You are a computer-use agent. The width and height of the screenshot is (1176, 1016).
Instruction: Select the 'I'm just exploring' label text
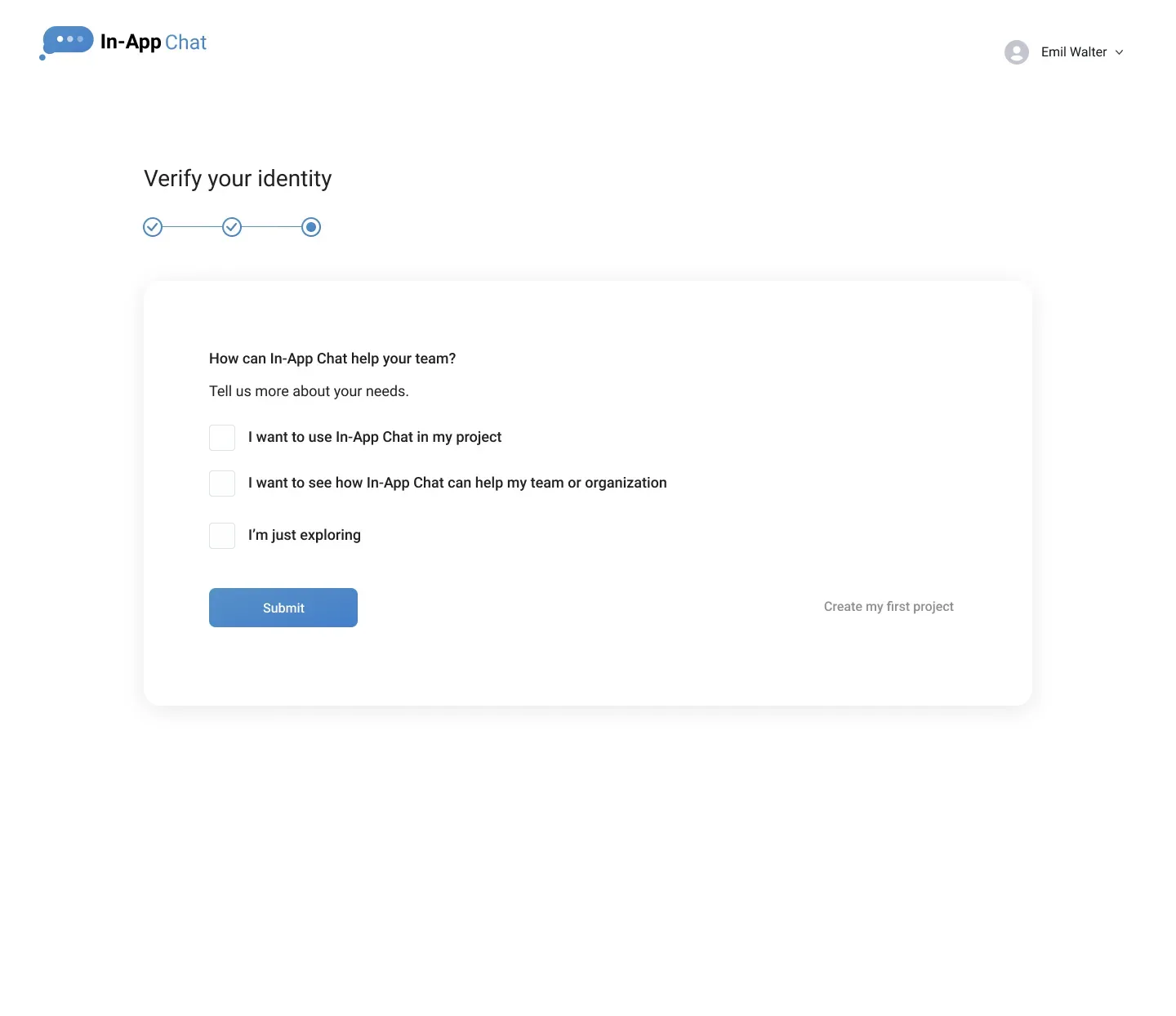[305, 535]
